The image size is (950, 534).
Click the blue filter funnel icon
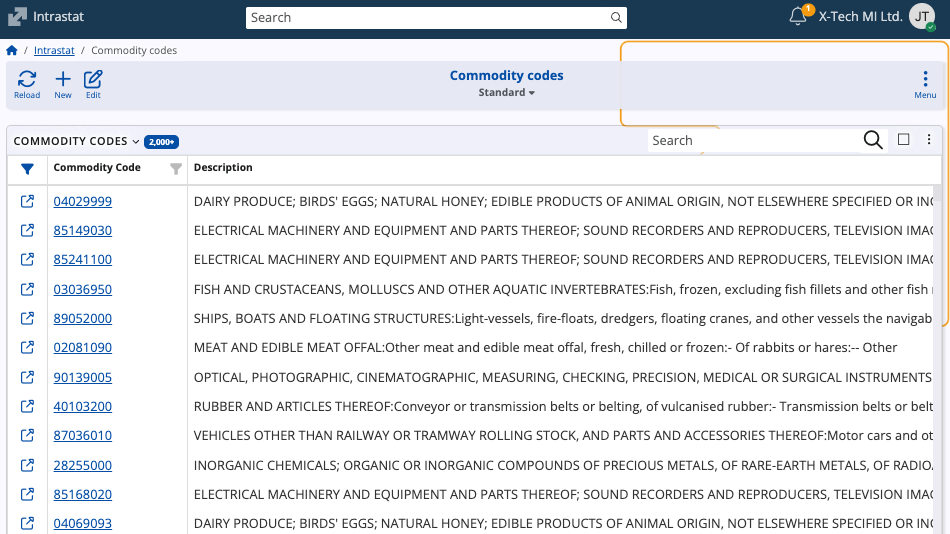pyautogui.click(x=28, y=169)
